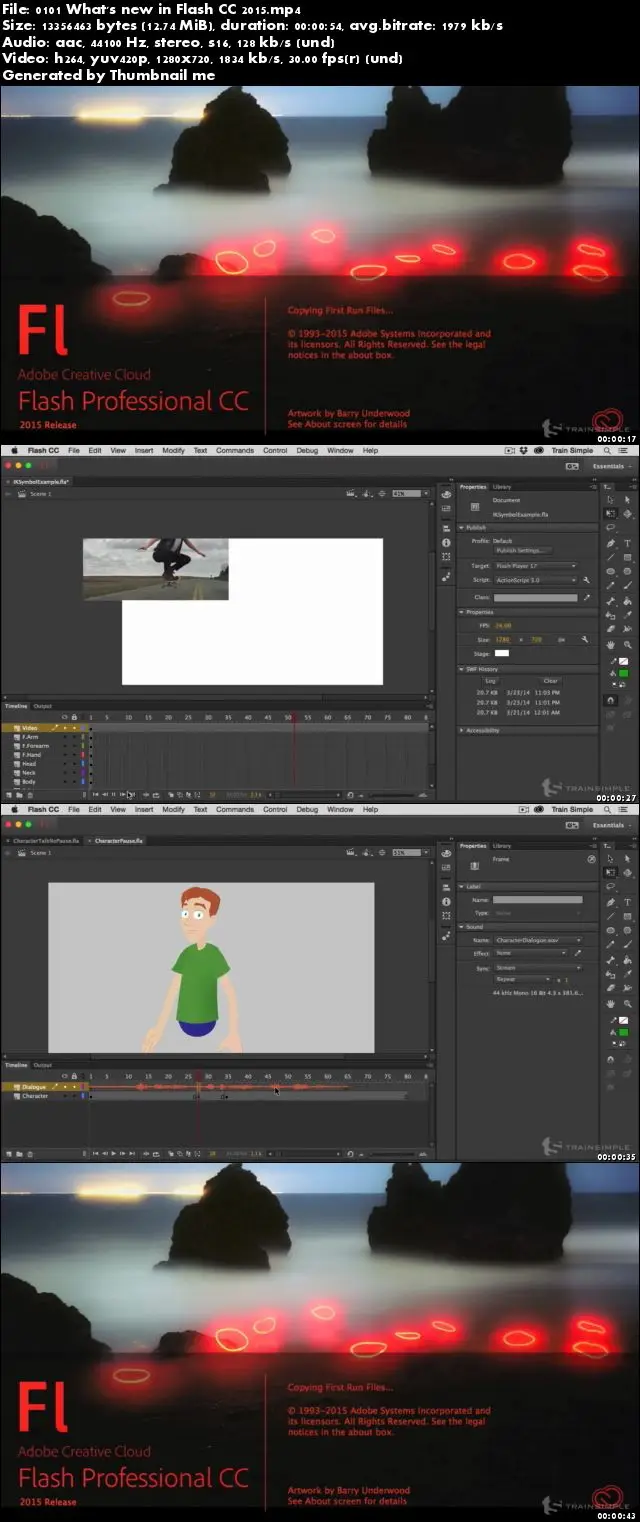Select the Hand tool in IKSymbolExample window
The image size is (640, 1522).
tap(610, 645)
